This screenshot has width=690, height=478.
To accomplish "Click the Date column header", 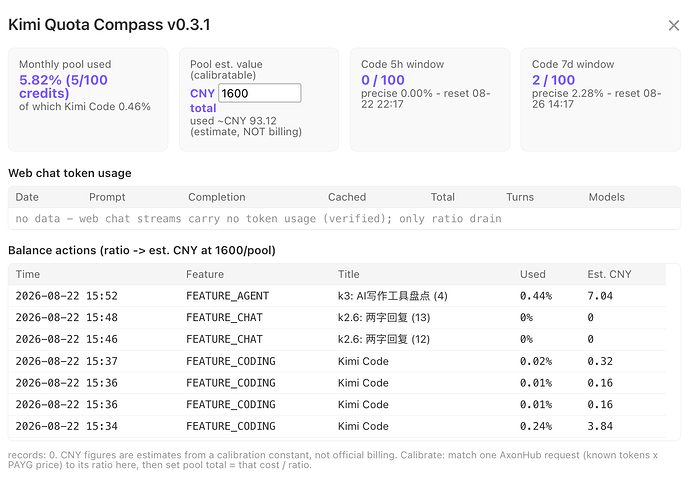I will (27, 197).
